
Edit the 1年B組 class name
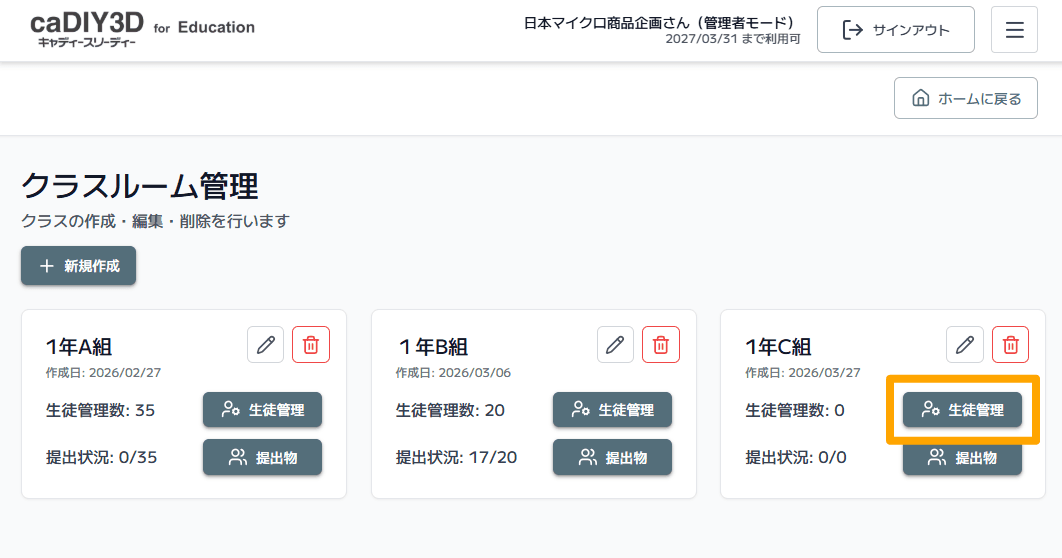point(615,345)
